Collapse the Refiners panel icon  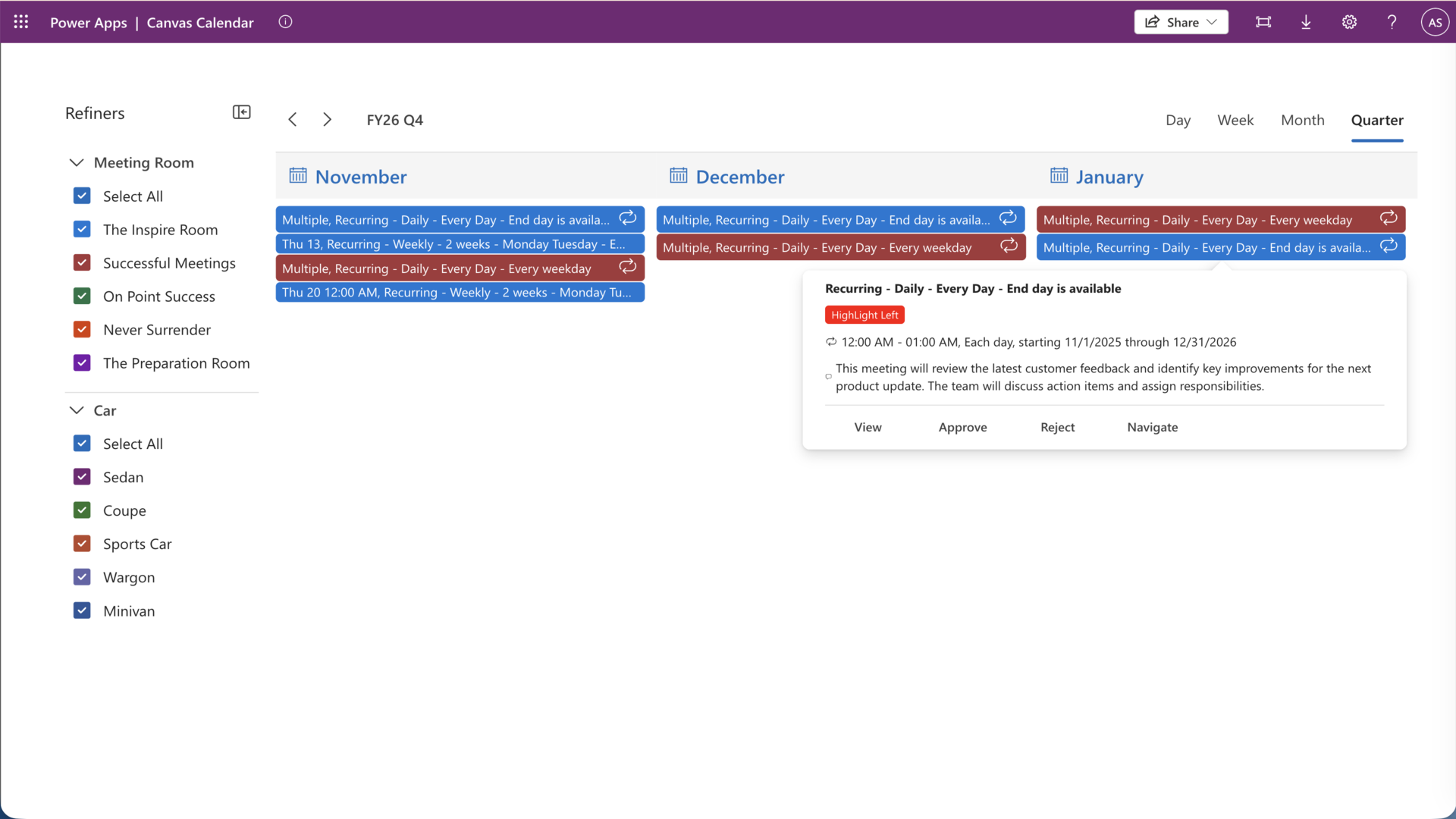[x=241, y=112]
